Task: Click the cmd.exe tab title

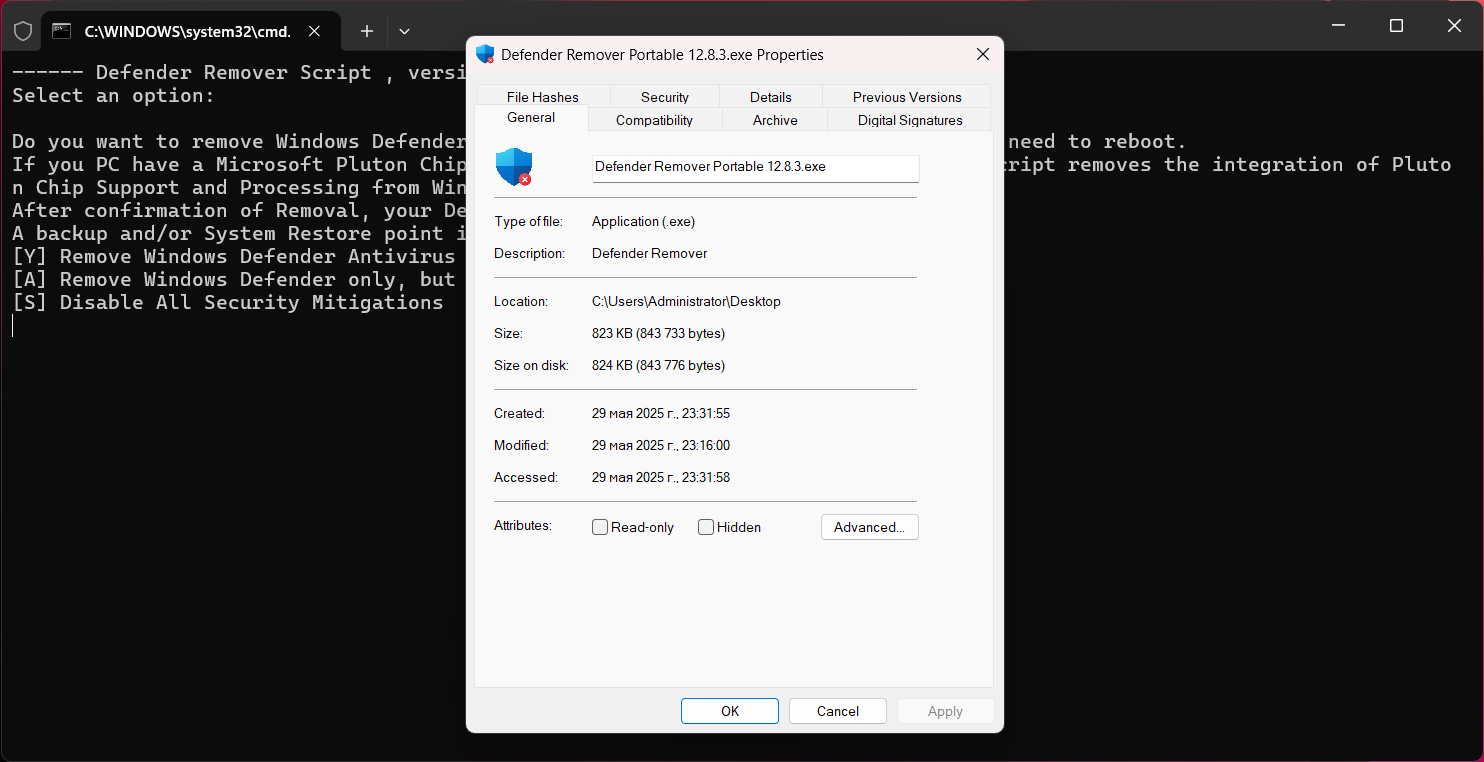Action: tap(188, 31)
